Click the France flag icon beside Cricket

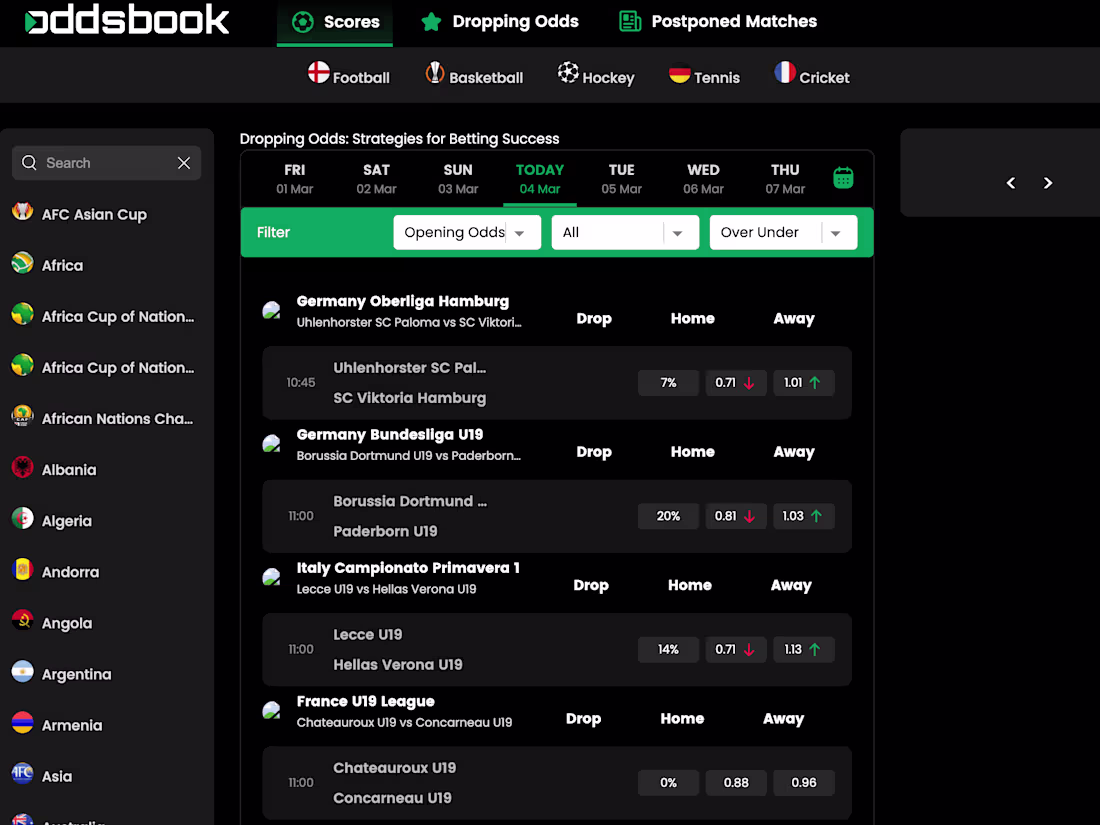click(785, 72)
